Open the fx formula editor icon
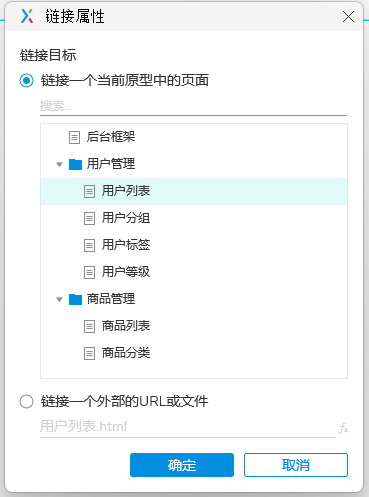369x497 pixels. pos(343,427)
